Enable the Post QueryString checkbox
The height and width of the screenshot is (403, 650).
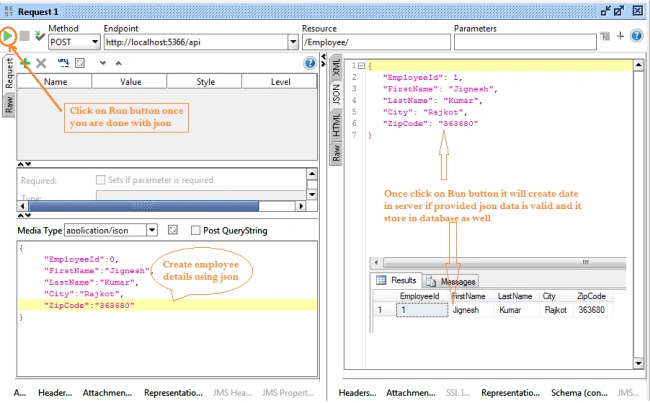coord(195,230)
